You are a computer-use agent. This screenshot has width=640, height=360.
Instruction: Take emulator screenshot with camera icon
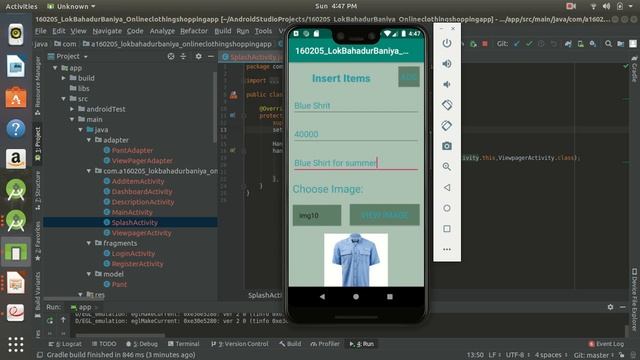click(x=447, y=146)
